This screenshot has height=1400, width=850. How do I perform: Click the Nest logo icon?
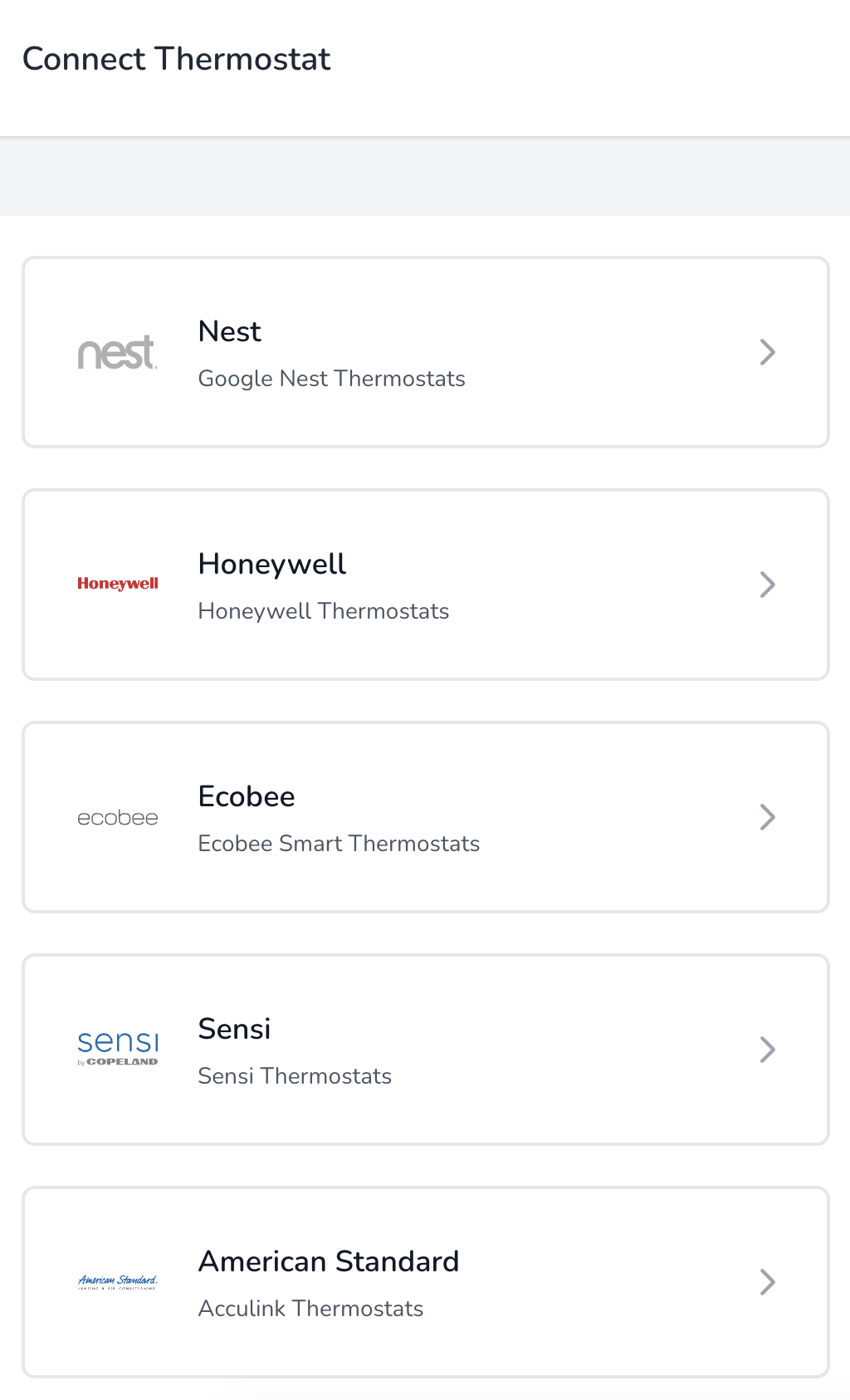(x=117, y=352)
